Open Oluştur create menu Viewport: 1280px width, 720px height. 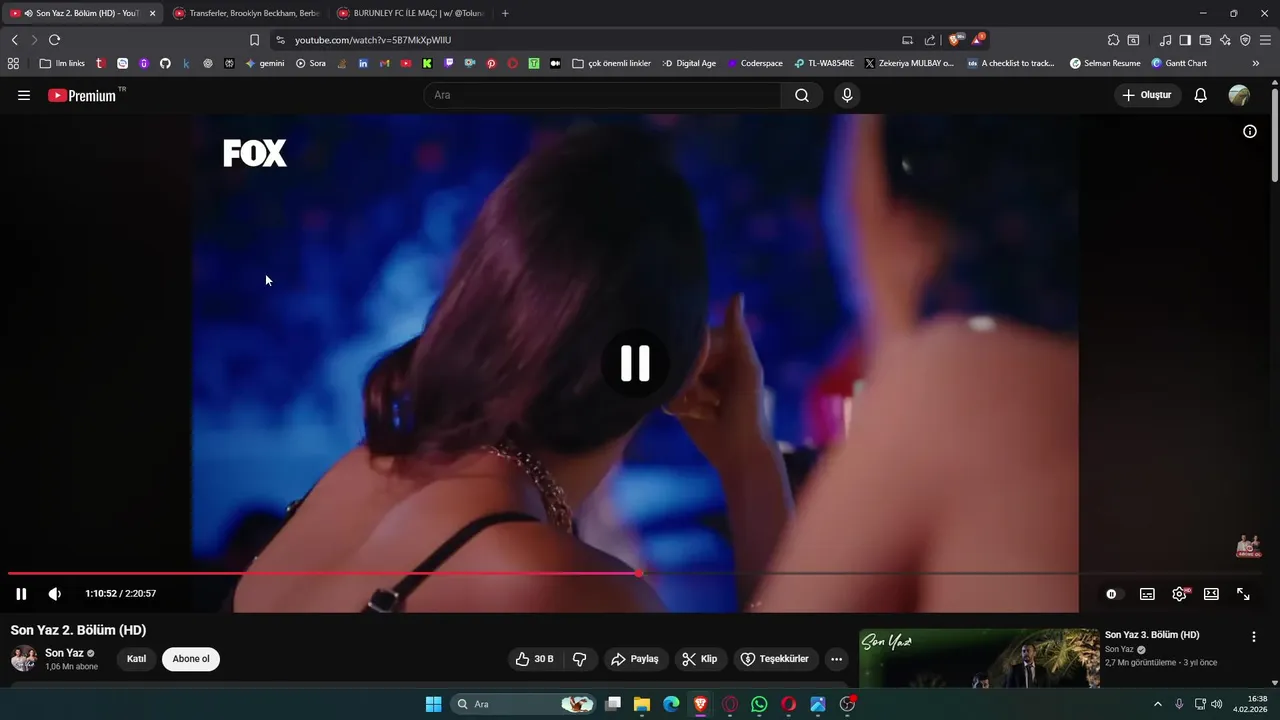click(x=1148, y=95)
